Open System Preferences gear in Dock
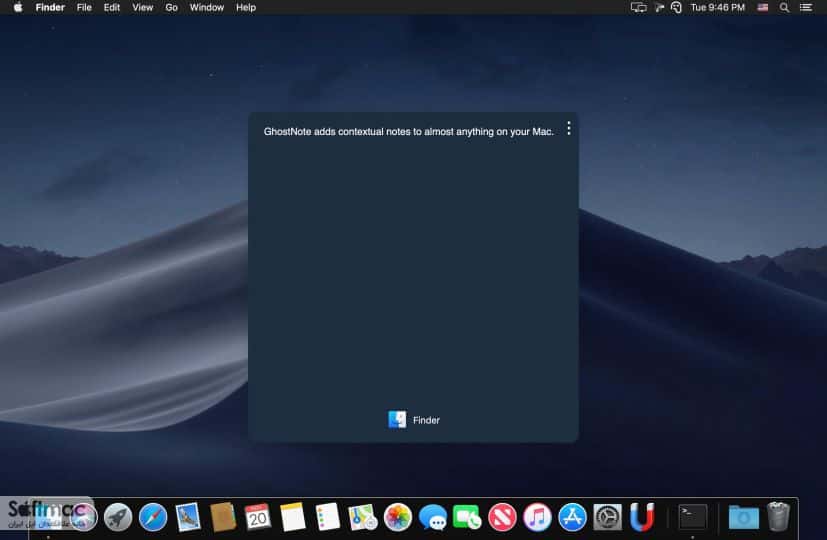Image resolution: width=827 pixels, height=540 pixels. pos(607,516)
